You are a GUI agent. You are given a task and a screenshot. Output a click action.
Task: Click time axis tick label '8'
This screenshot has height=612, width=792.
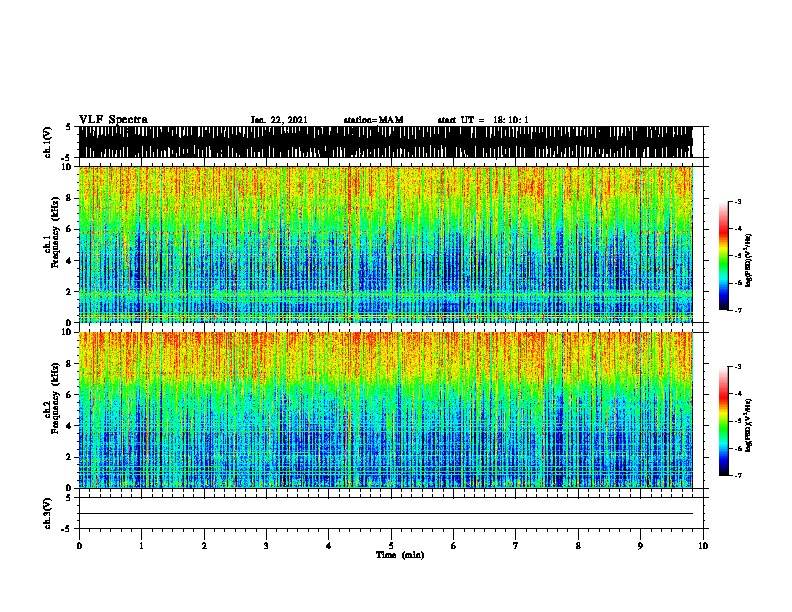578,546
